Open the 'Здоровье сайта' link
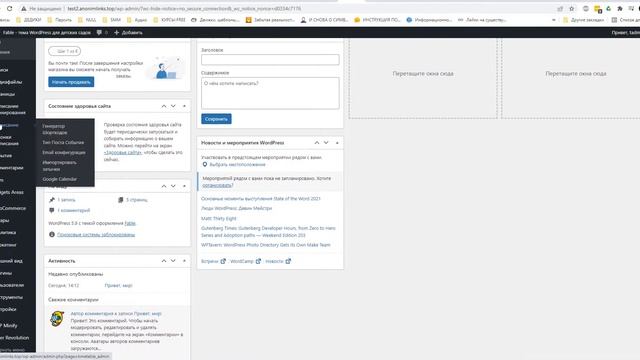The image size is (640, 360). (x=123, y=152)
